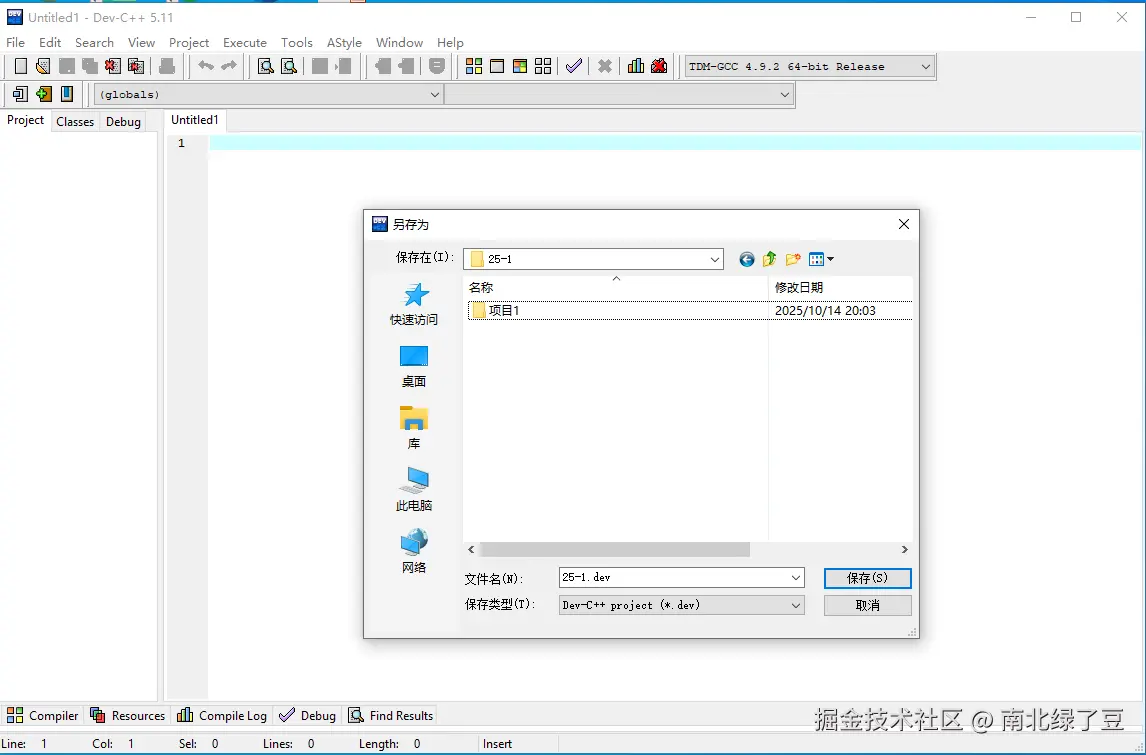Select 桌面 in the dialog places bar
Screen dimensions: 1146x755
coord(414,366)
